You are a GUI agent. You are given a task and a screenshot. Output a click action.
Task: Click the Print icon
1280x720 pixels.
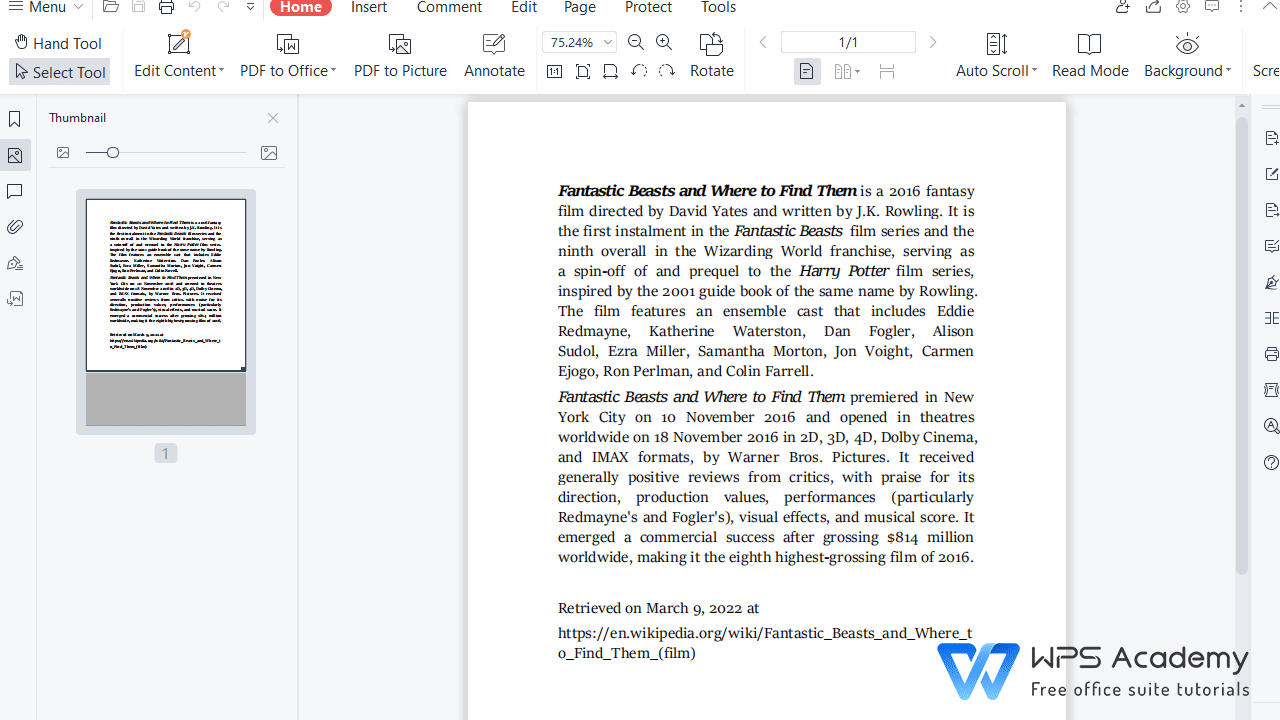click(166, 7)
